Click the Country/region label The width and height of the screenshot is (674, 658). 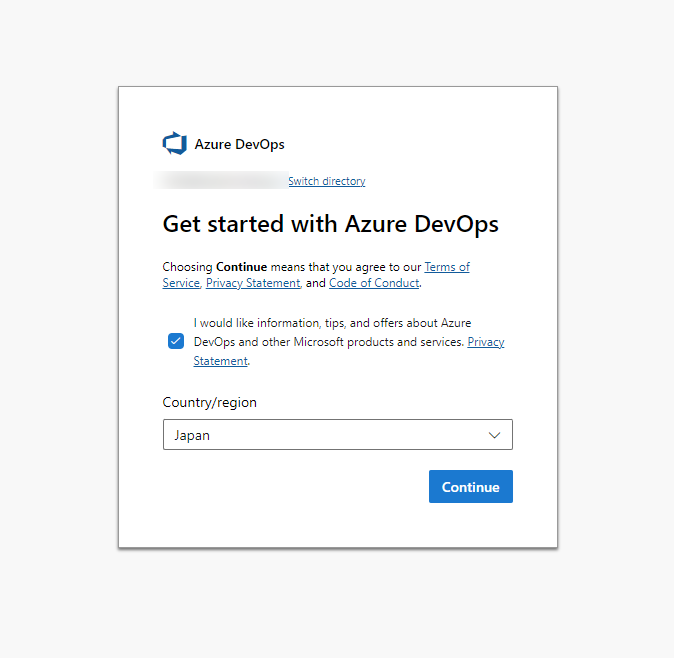point(209,402)
